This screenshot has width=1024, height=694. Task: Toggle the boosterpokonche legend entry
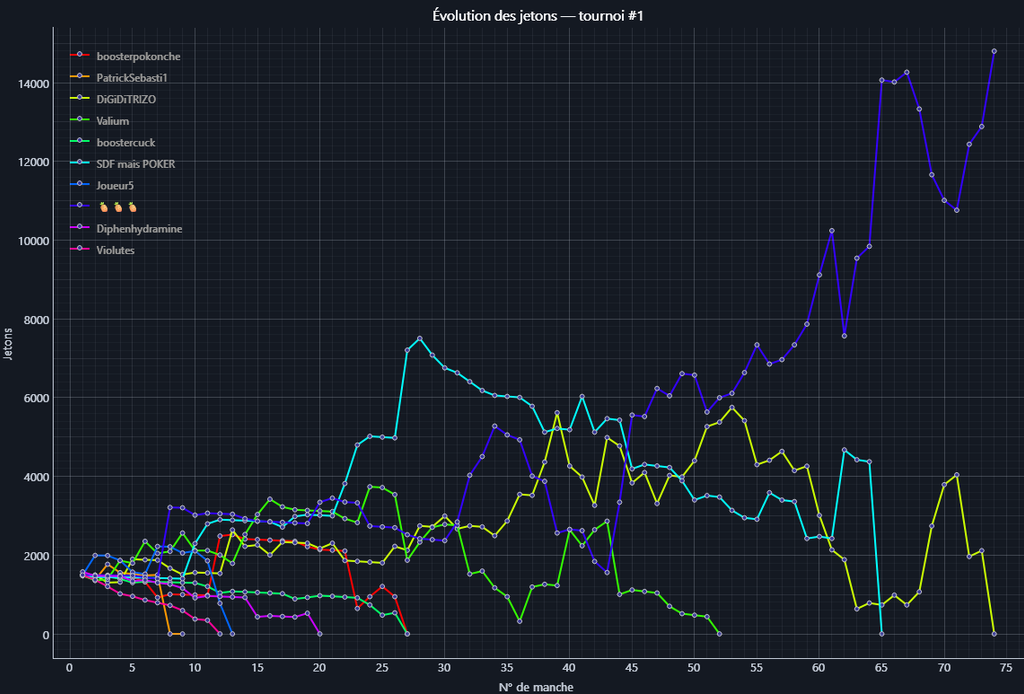(138, 56)
